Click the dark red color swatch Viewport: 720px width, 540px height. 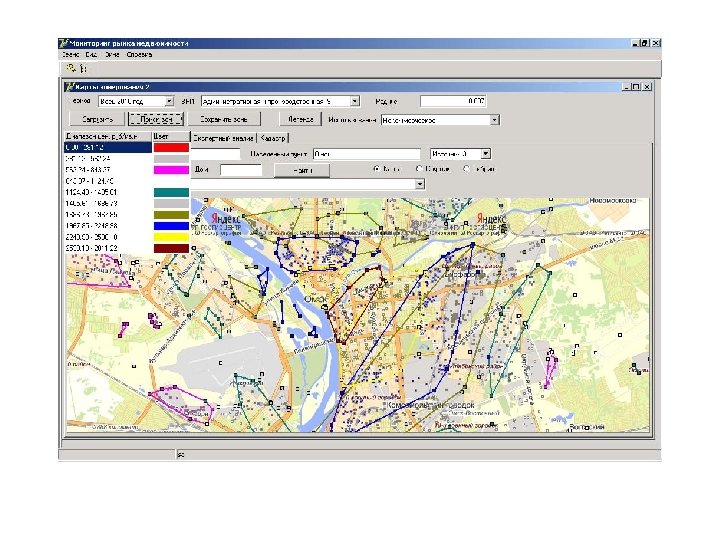click(171, 248)
